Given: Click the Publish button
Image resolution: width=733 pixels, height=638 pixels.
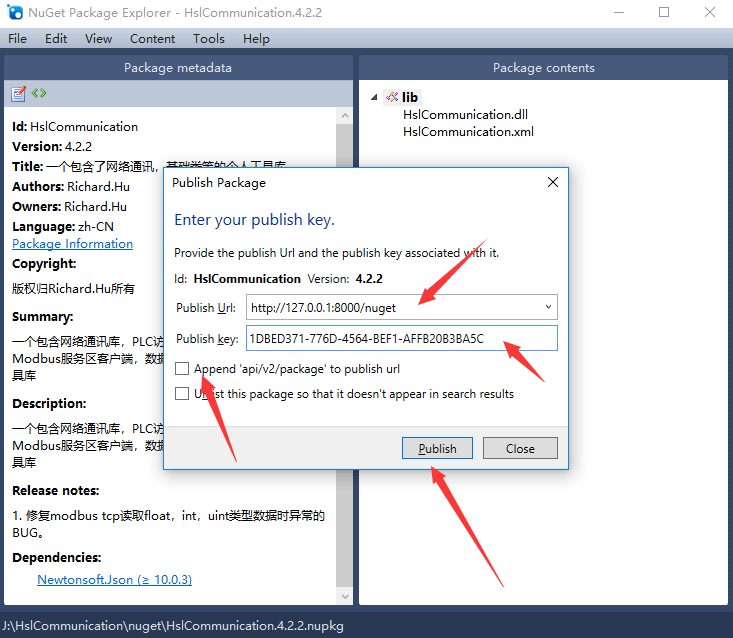Looking at the screenshot, I should [x=437, y=448].
